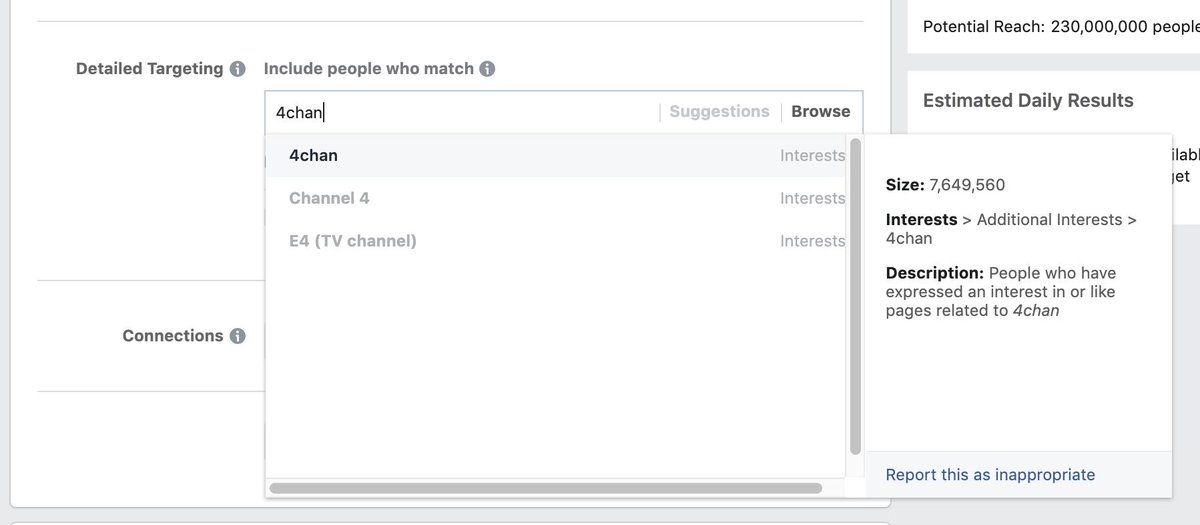The height and width of the screenshot is (525, 1200).
Task: Click the Estimated Daily Results heading
Action: click(x=1028, y=100)
